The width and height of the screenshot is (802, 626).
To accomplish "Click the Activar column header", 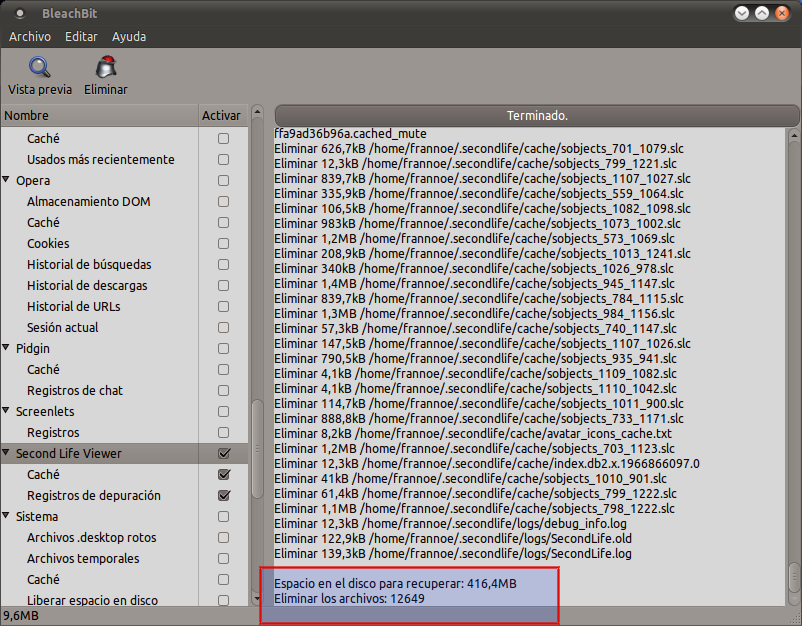I will [223, 116].
